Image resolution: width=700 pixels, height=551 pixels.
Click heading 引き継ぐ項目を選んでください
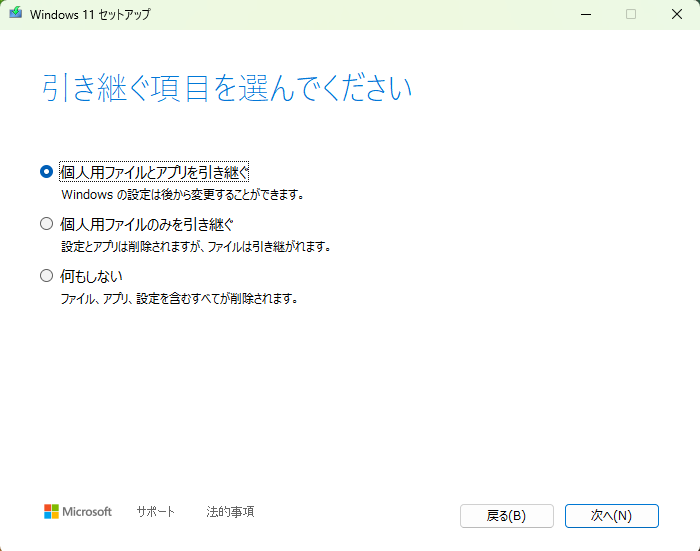tap(227, 88)
